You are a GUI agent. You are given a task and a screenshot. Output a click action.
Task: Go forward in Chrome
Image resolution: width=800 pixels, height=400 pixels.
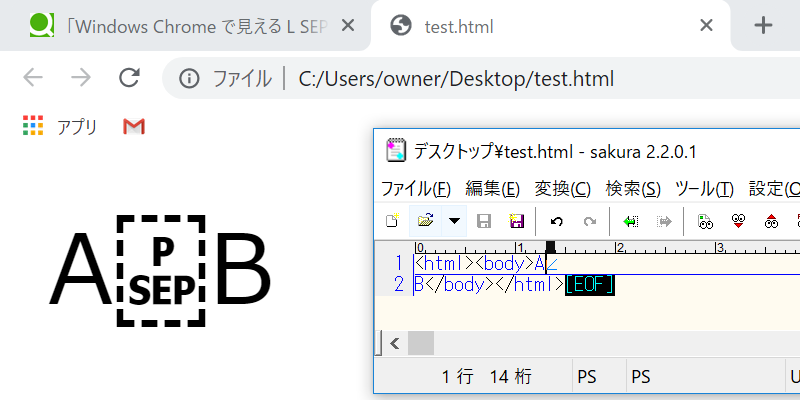click(81, 78)
